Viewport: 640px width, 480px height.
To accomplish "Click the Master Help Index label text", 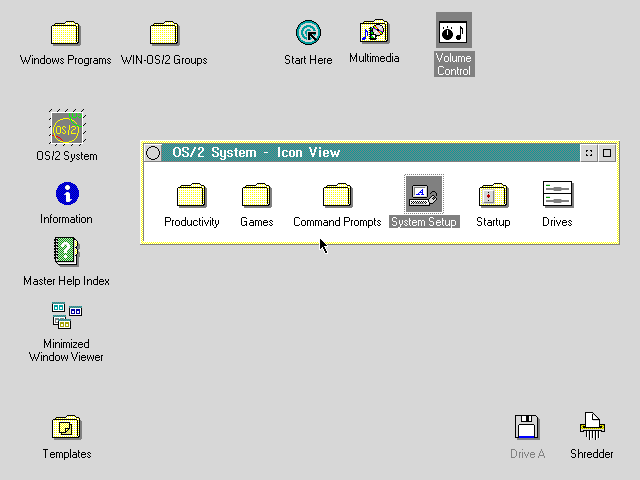I will (x=67, y=281).
